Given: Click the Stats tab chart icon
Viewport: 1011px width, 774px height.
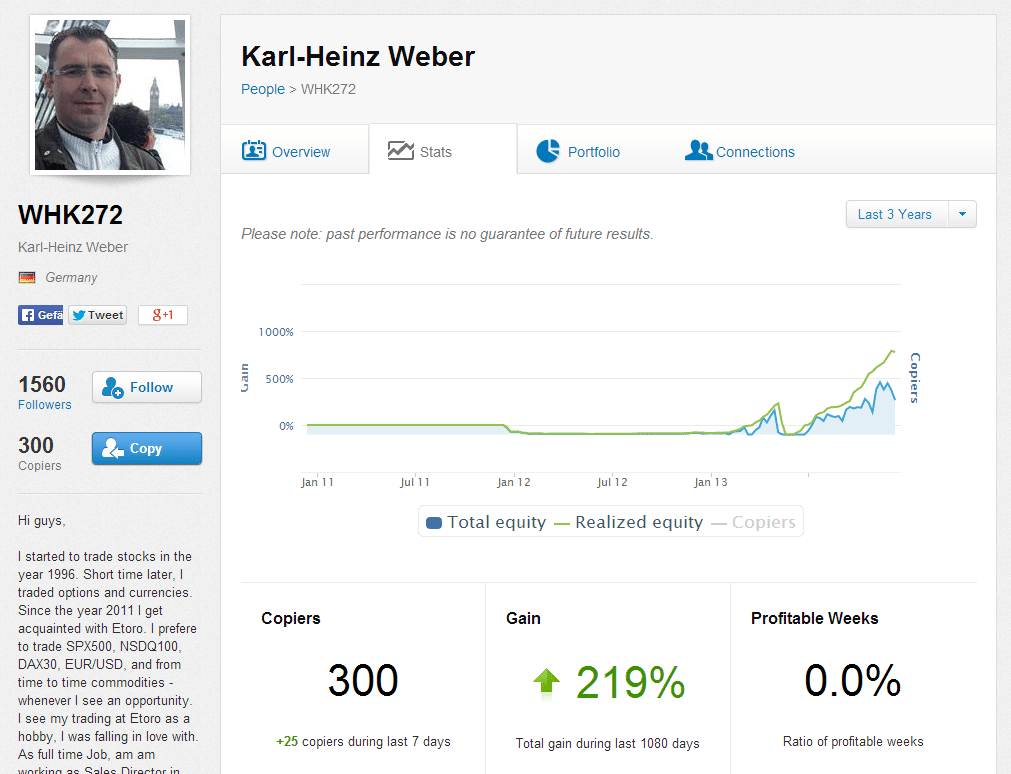Looking at the screenshot, I should coord(401,151).
